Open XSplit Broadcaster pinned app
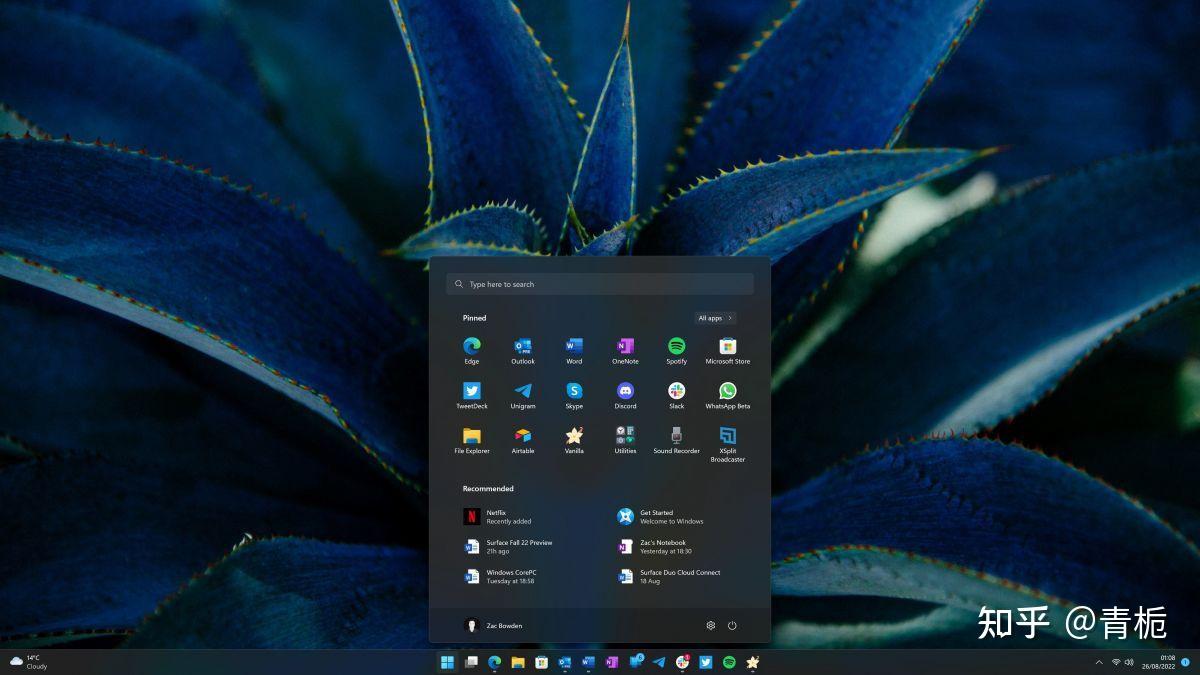Image resolution: width=1200 pixels, height=675 pixels. (728, 444)
